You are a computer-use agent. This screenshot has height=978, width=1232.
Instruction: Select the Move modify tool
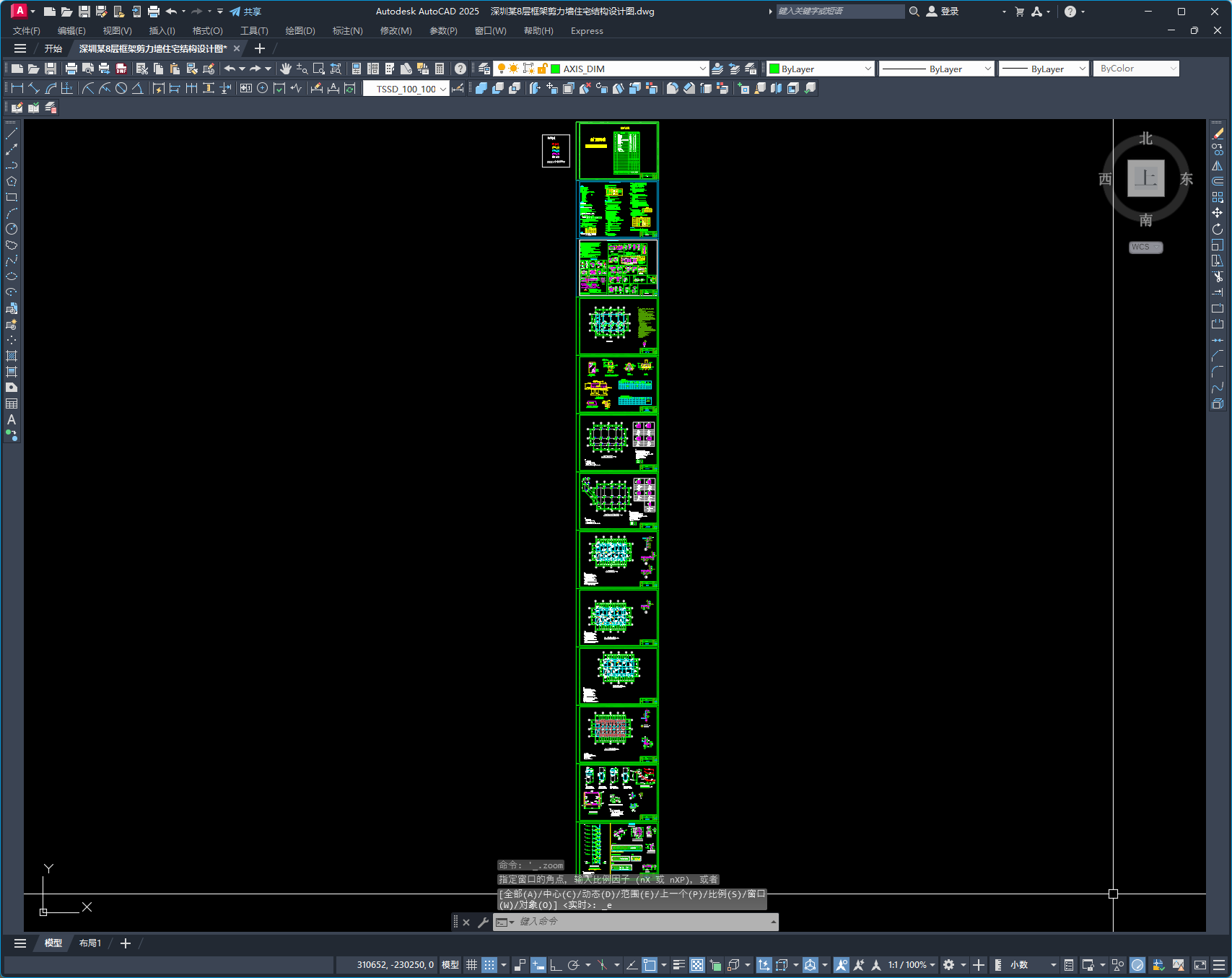point(1218,213)
